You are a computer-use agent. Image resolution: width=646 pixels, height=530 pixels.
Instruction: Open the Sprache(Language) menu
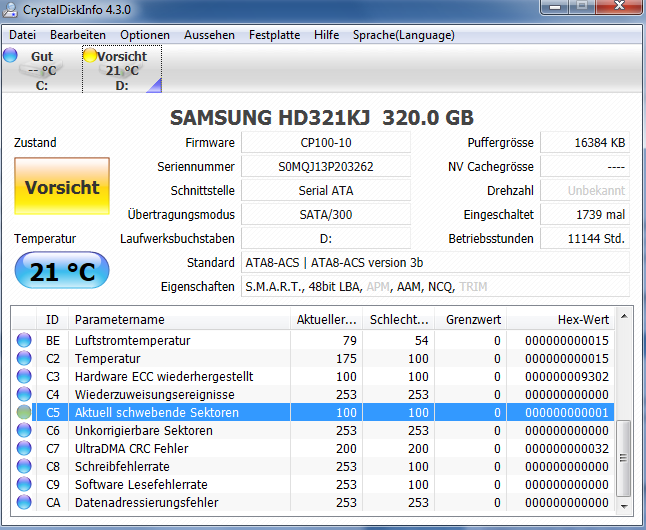404,35
